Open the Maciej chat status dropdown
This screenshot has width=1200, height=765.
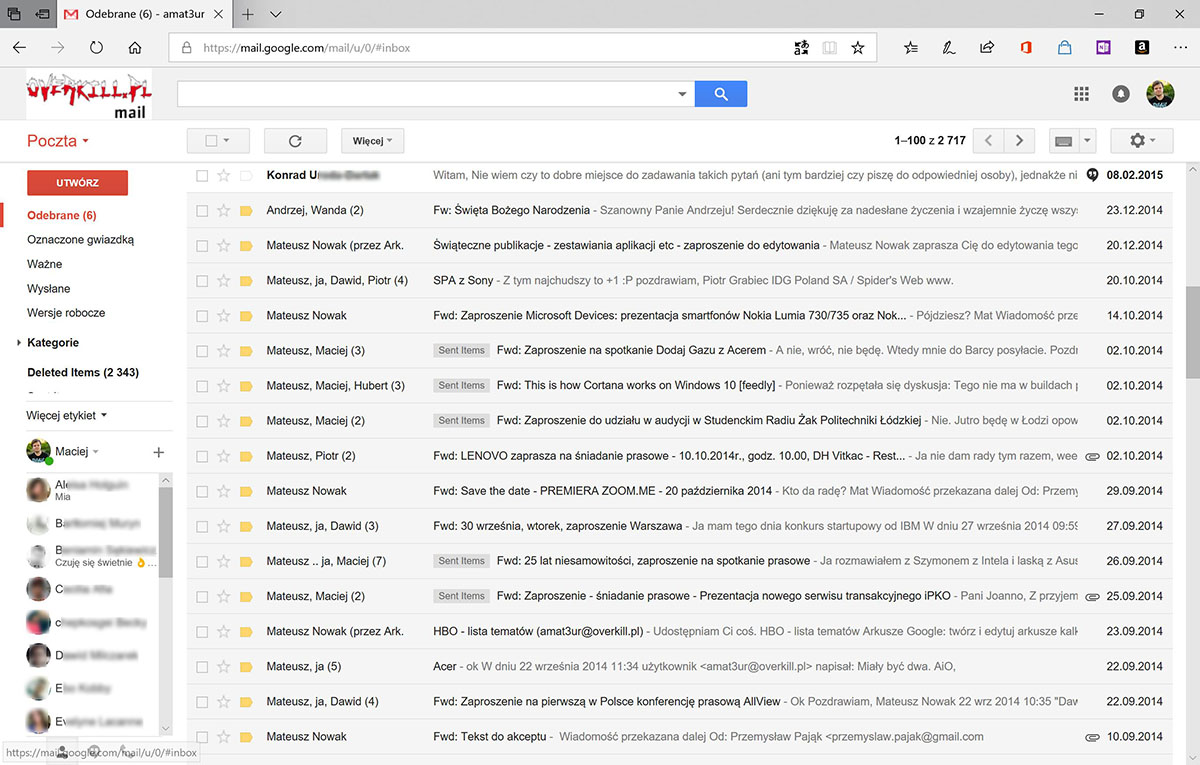pos(95,452)
